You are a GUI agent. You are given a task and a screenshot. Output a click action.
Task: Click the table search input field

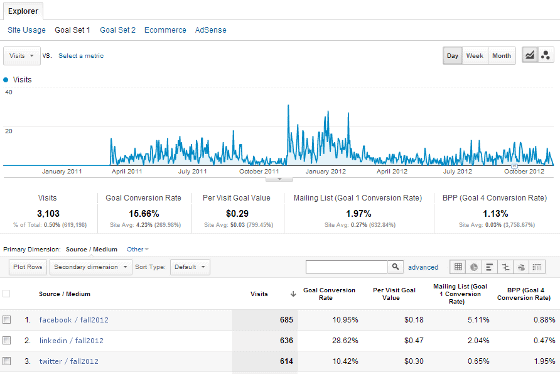(x=347, y=267)
